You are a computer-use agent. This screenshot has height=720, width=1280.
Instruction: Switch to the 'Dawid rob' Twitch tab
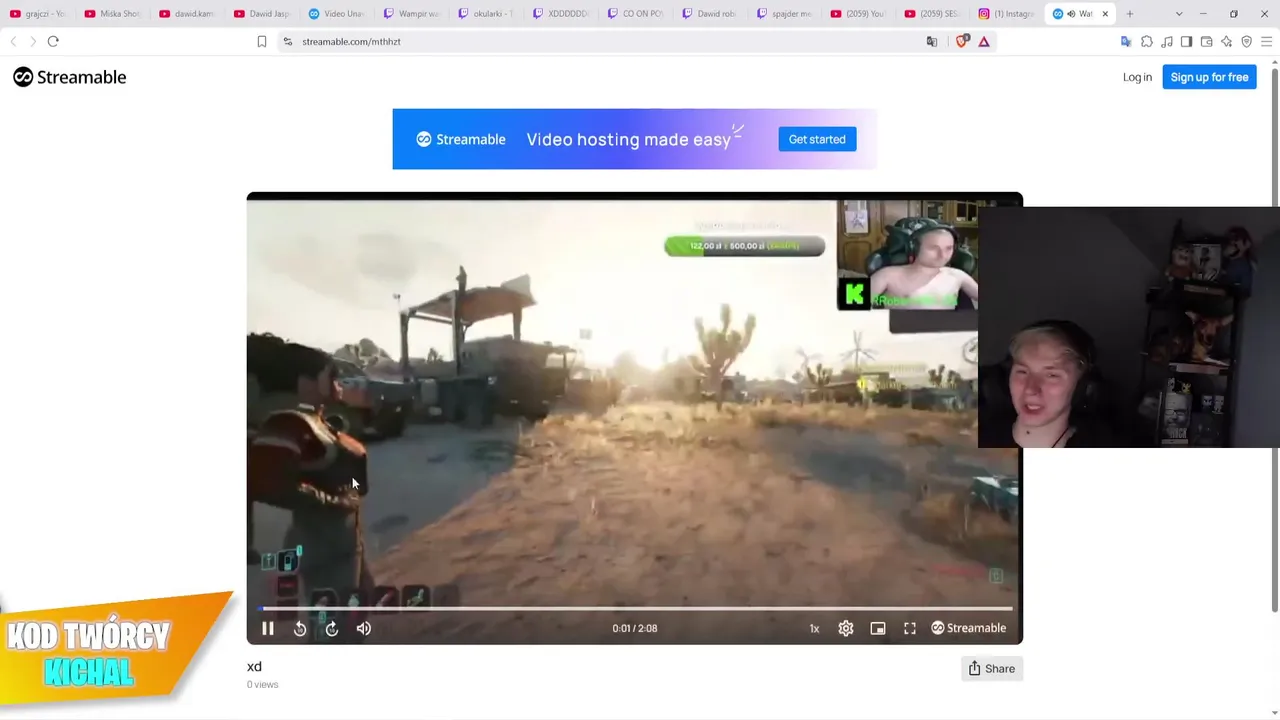[711, 14]
